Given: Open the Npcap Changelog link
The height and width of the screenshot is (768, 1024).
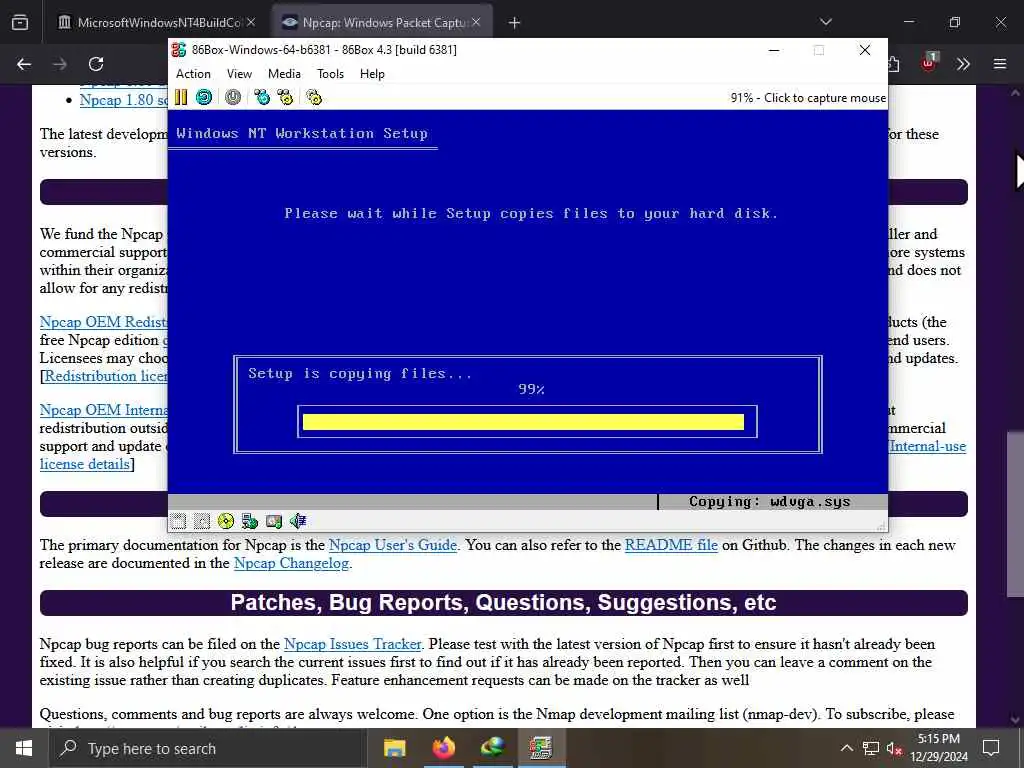Looking at the screenshot, I should (291, 563).
